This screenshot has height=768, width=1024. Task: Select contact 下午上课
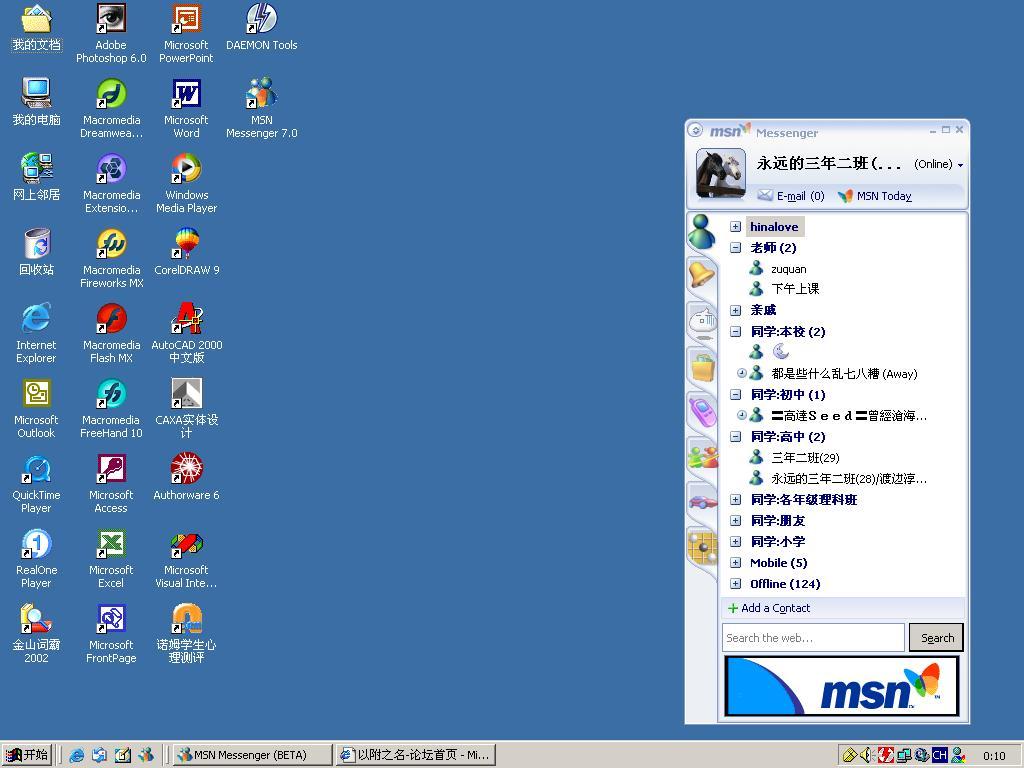pyautogui.click(x=784, y=289)
